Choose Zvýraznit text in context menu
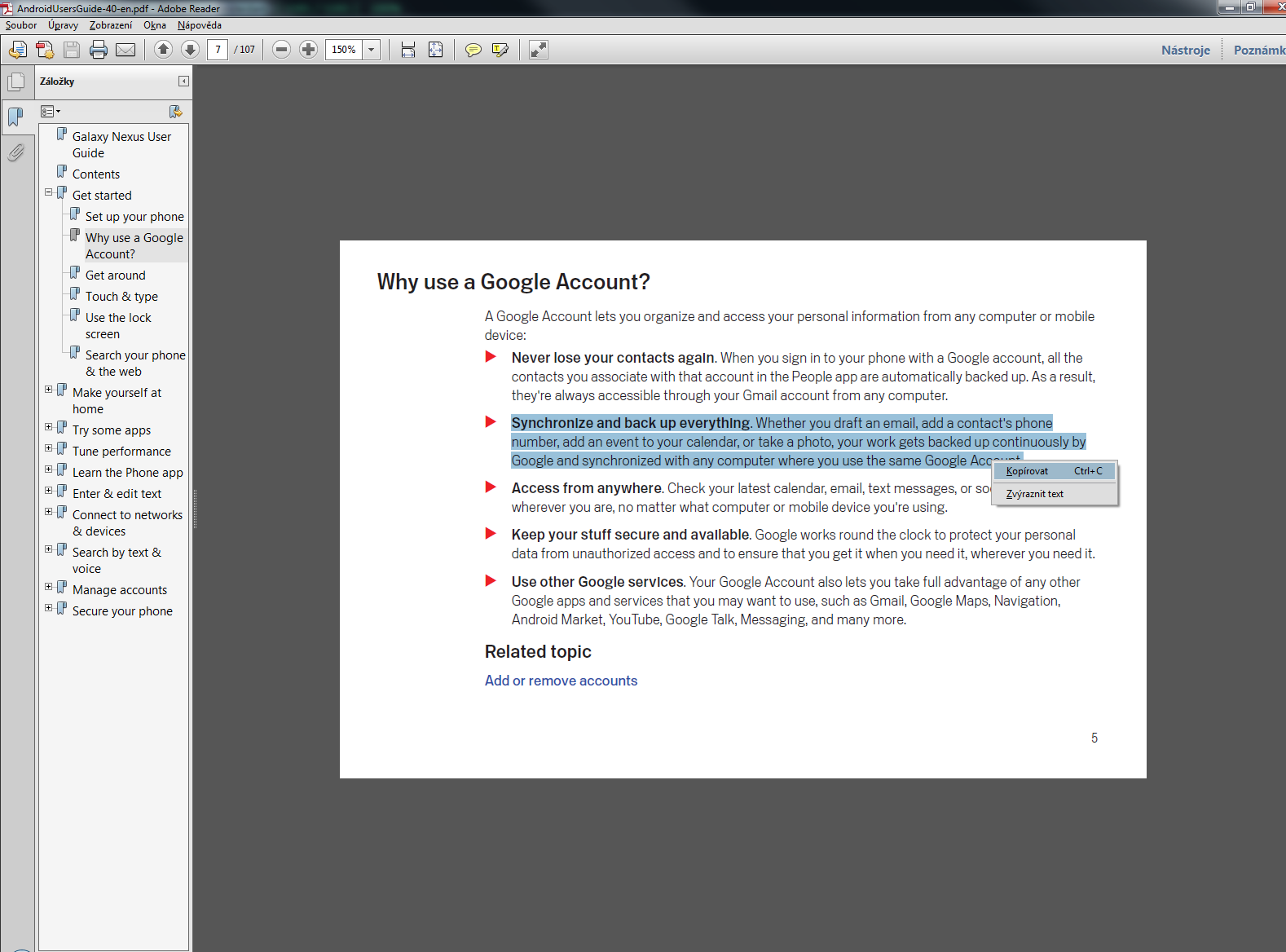The width and height of the screenshot is (1286, 952). (1055, 494)
